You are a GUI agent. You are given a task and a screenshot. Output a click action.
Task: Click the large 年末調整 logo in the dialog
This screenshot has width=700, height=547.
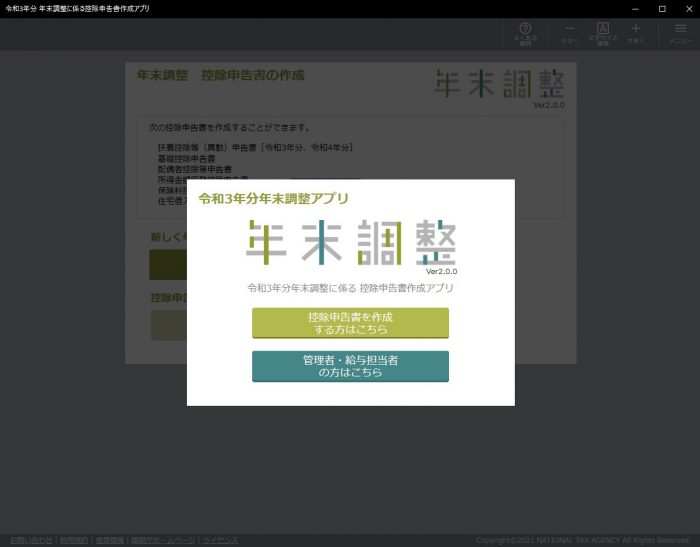351,242
